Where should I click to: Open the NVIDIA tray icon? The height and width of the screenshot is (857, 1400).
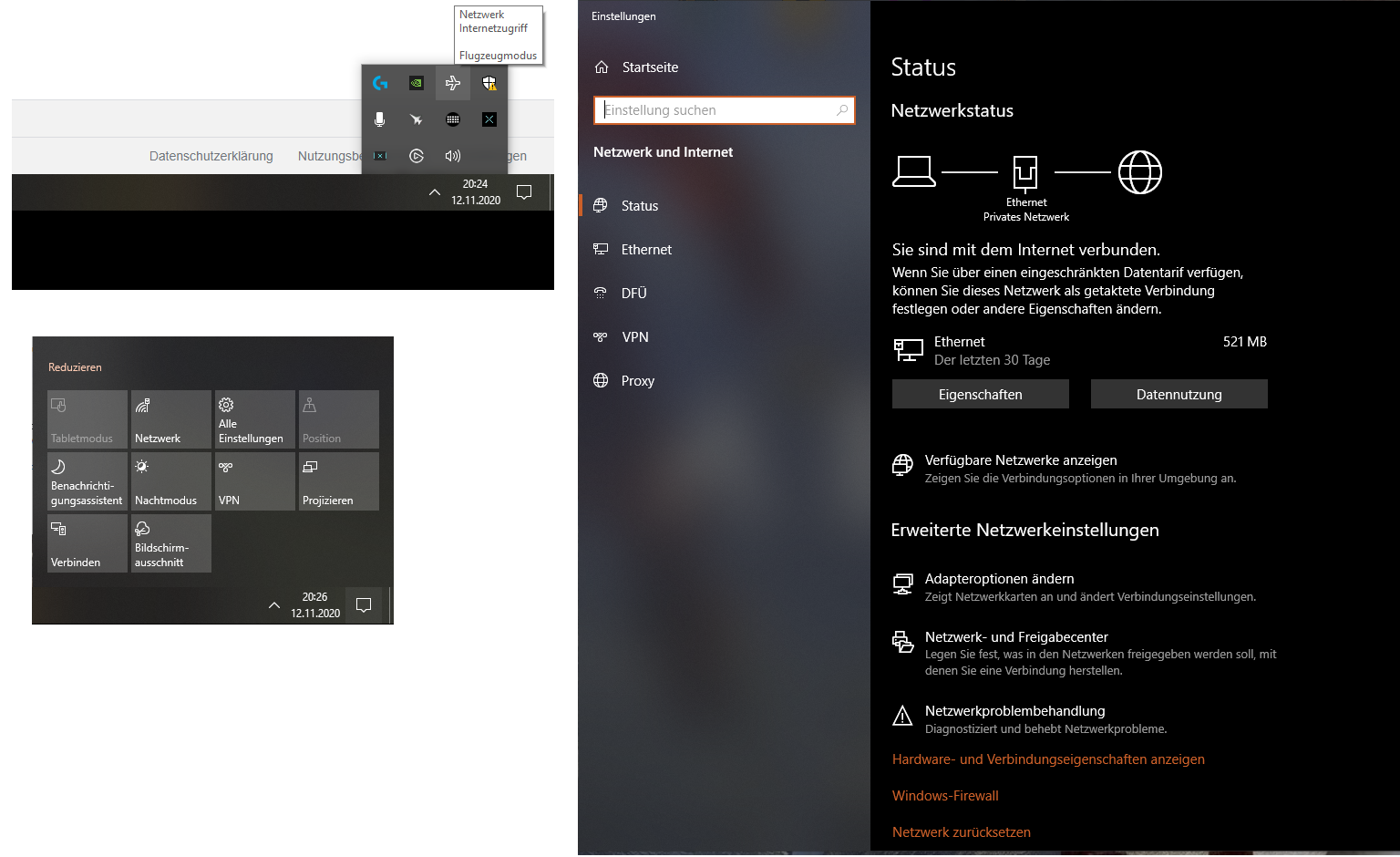(x=417, y=83)
